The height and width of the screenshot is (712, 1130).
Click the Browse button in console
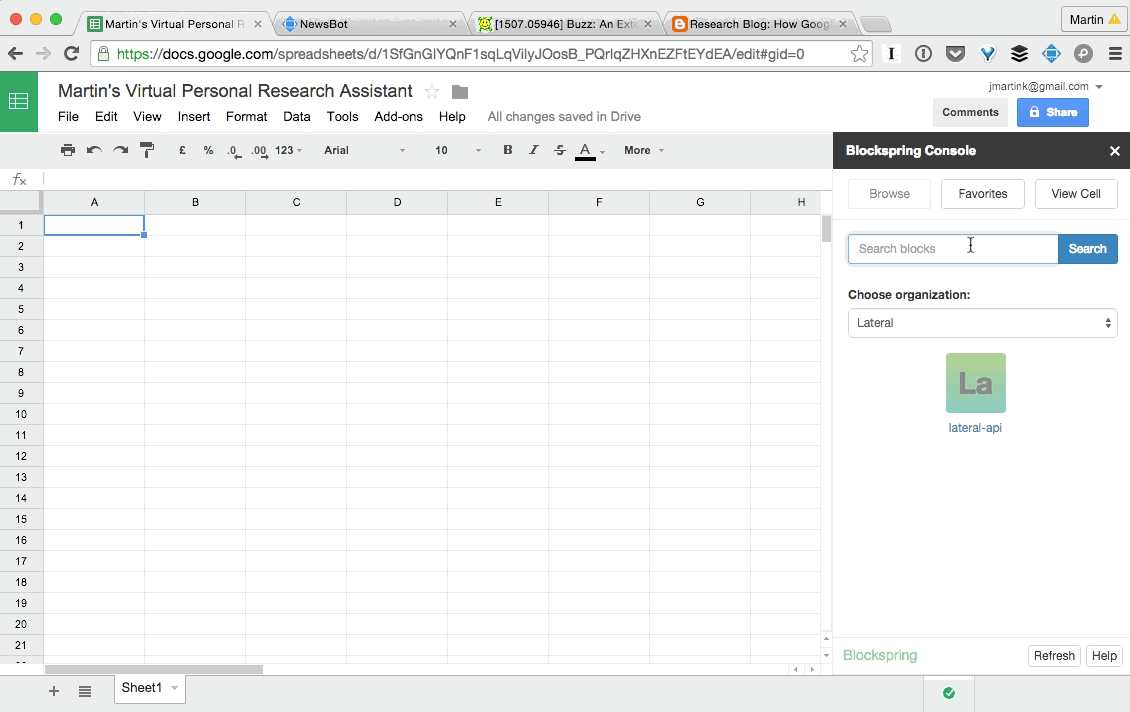click(x=889, y=194)
